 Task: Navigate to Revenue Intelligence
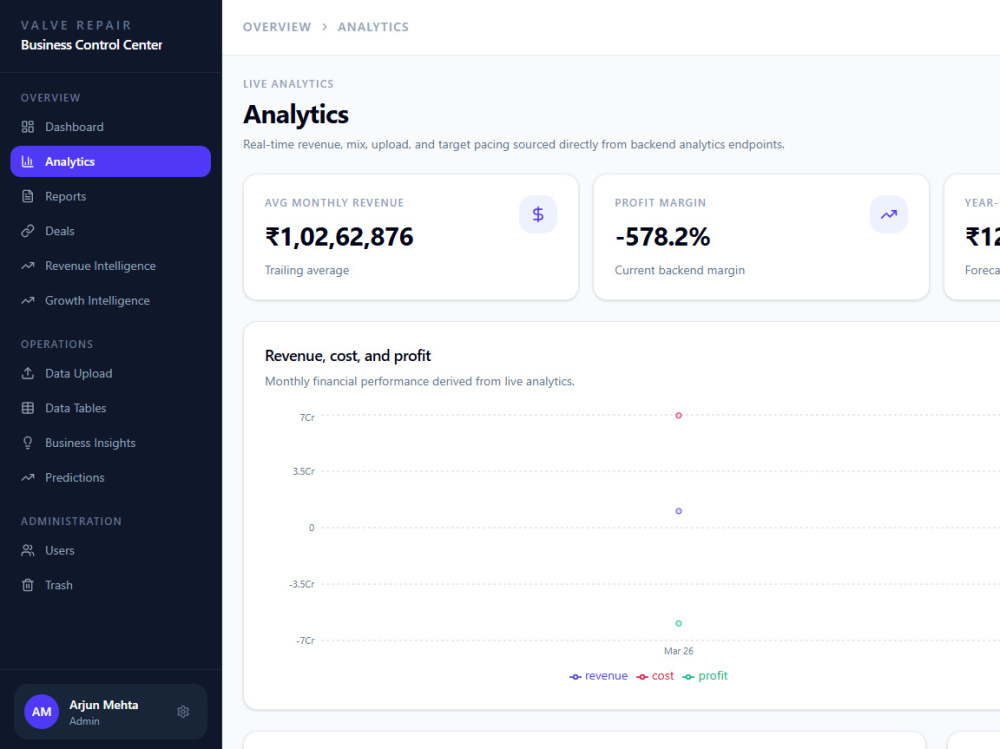(x=110, y=266)
